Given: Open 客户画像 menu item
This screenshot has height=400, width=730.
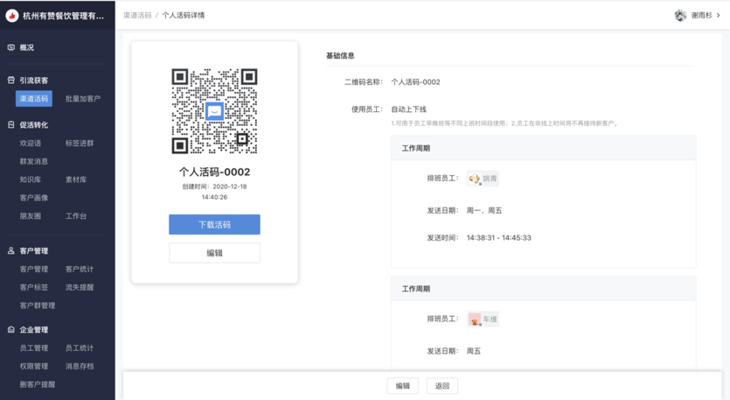Looking at the screenshot, I should [34, 197].
